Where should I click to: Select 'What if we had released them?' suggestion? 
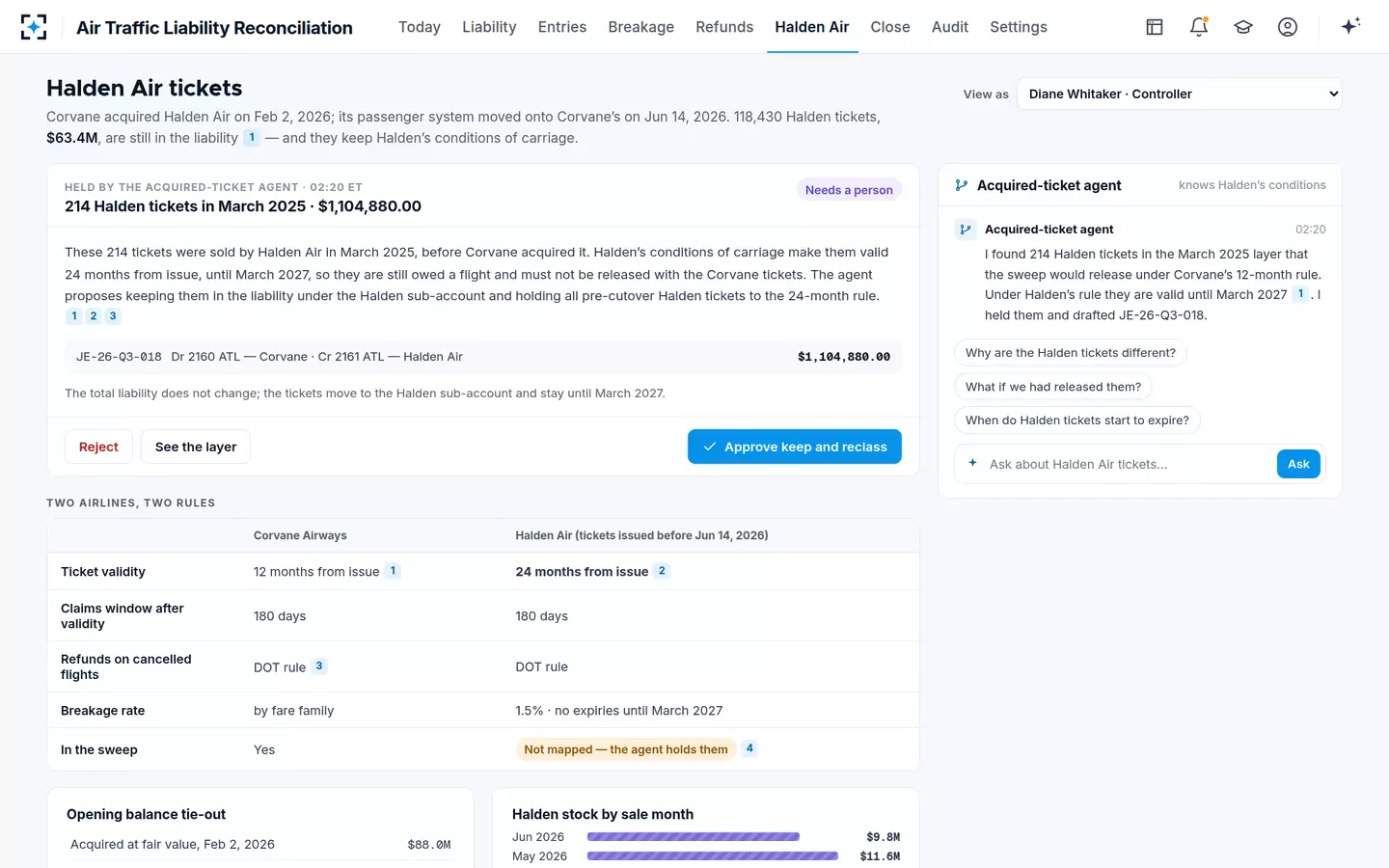1053,387
